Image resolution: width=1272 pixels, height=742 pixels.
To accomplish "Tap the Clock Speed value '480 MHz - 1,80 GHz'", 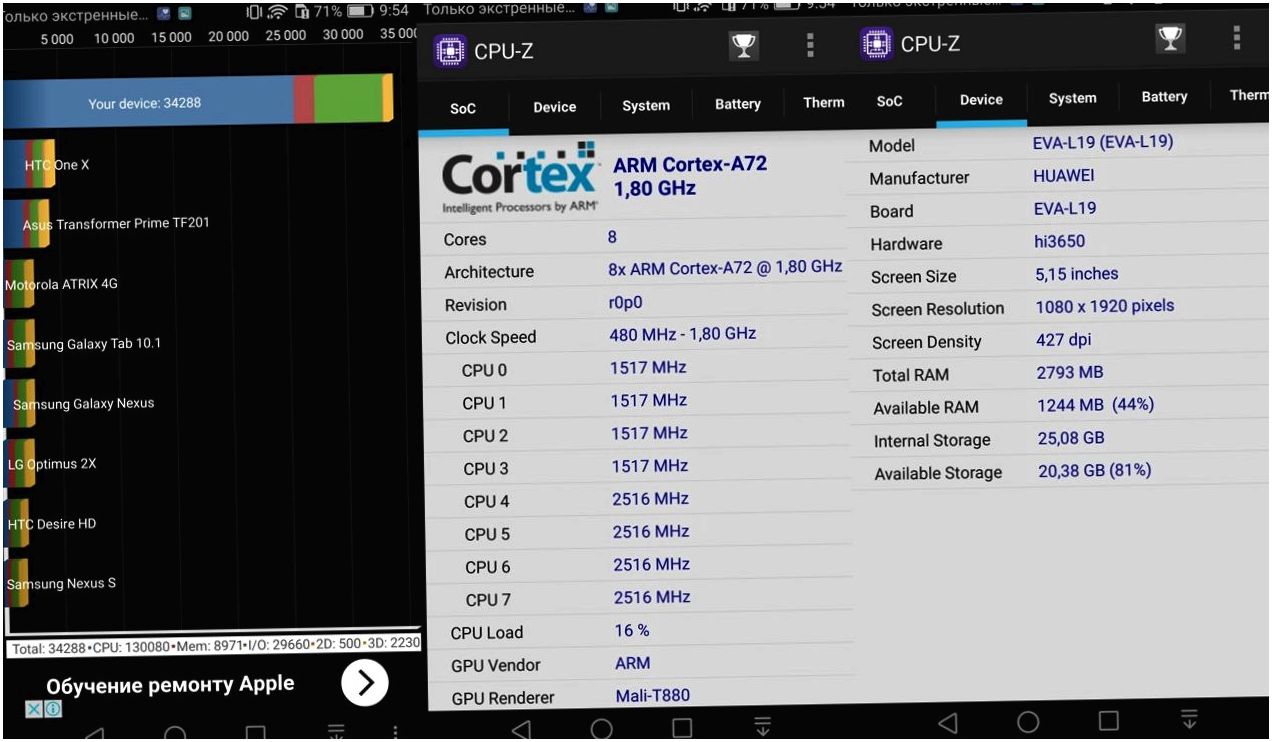I will (x=683, y=334).
